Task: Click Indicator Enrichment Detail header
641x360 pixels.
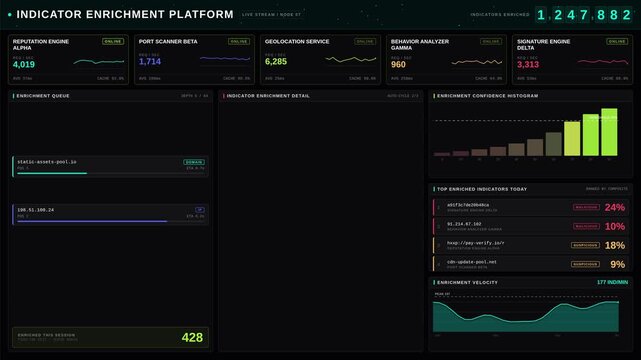Action: point(320,96)
